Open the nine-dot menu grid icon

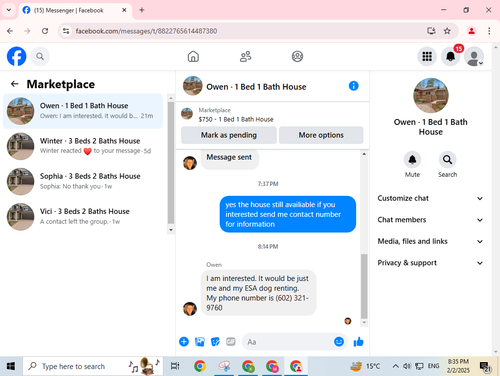pyautogui.click(x=427, y=56)
